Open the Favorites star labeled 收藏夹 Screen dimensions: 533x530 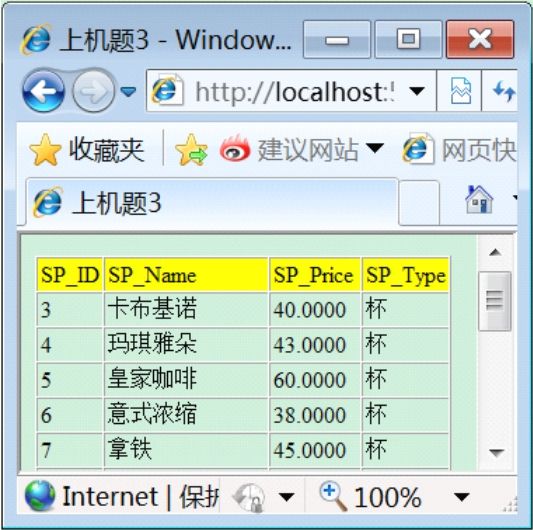87,150
